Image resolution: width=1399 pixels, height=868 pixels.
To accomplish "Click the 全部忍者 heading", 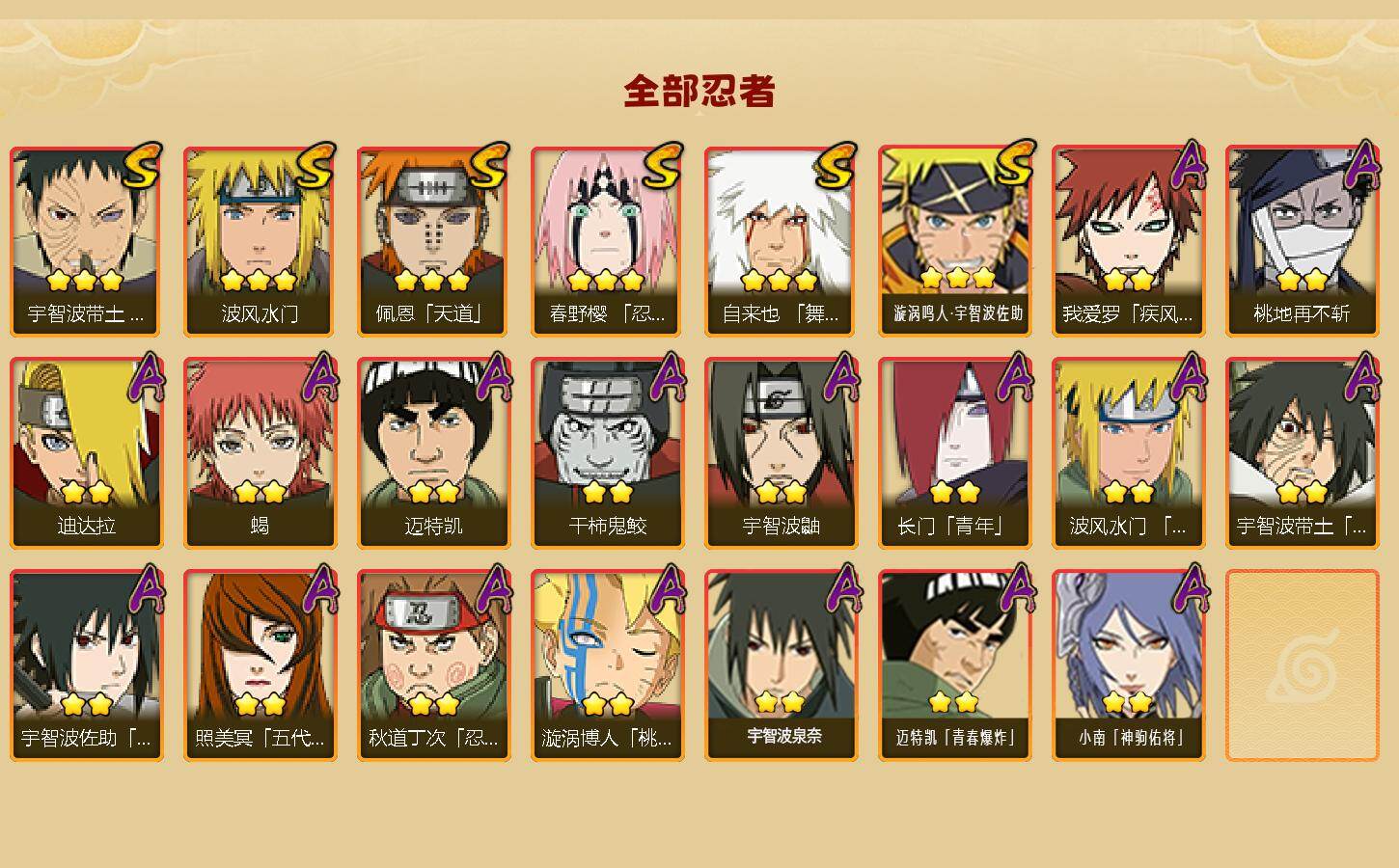I will click(699, 92).
